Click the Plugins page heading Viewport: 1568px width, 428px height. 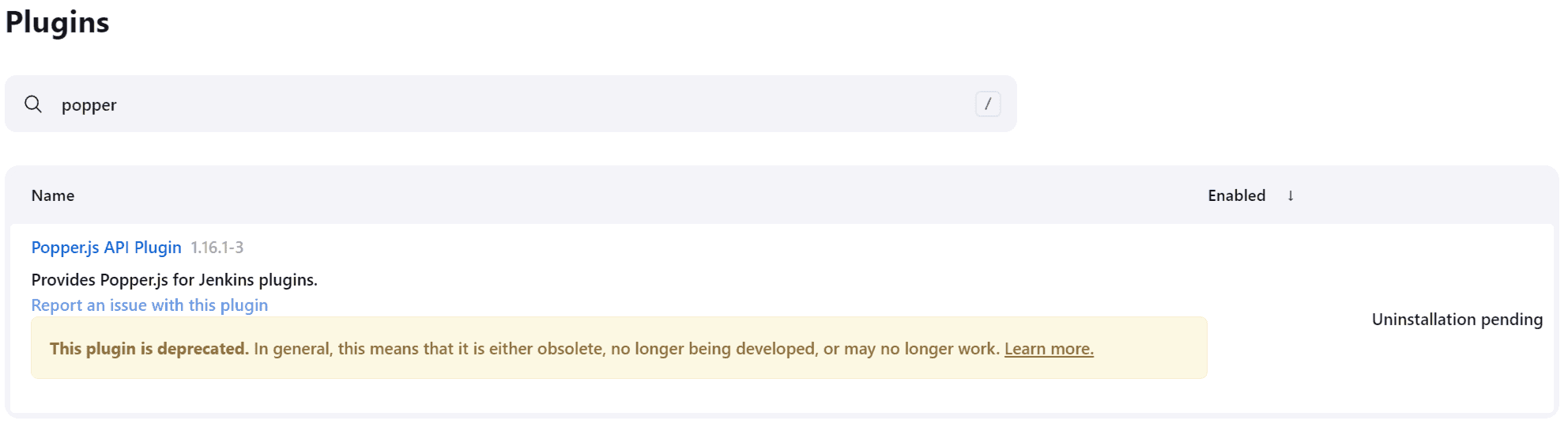point(58,22)
